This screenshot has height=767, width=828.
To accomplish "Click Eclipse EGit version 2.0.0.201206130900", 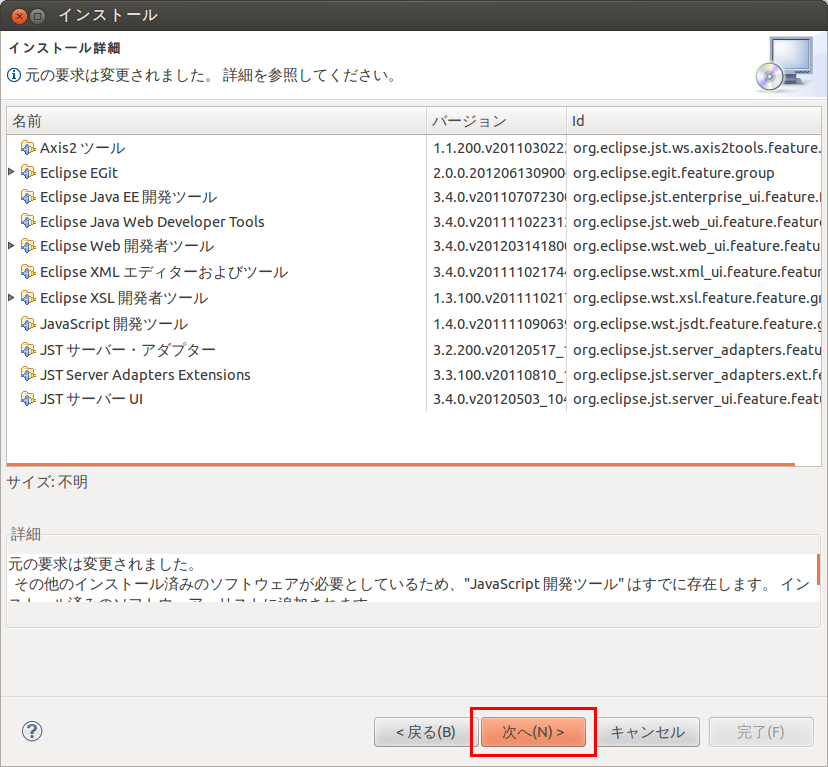I will (499, 173).
